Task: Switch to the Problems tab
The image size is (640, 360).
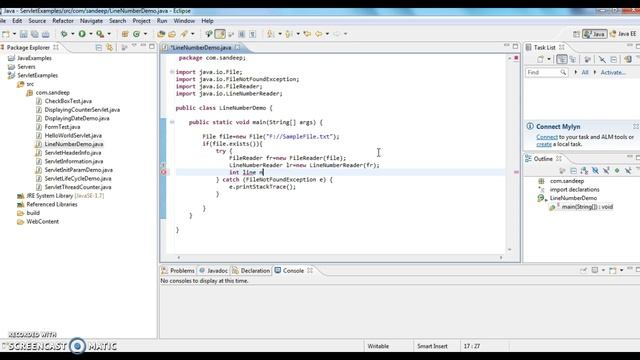Action: [178, 271]
